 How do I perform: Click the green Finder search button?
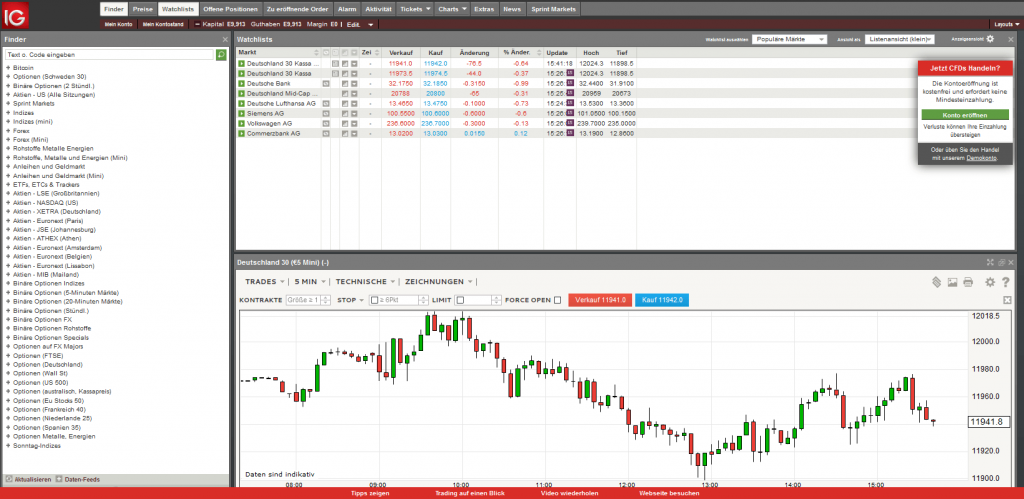221,55
